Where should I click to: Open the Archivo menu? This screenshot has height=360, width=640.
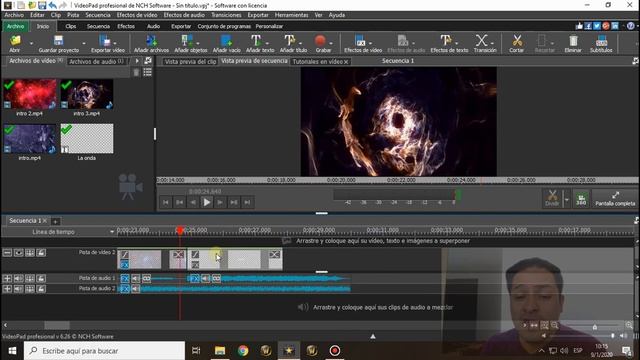click(14, 15)
